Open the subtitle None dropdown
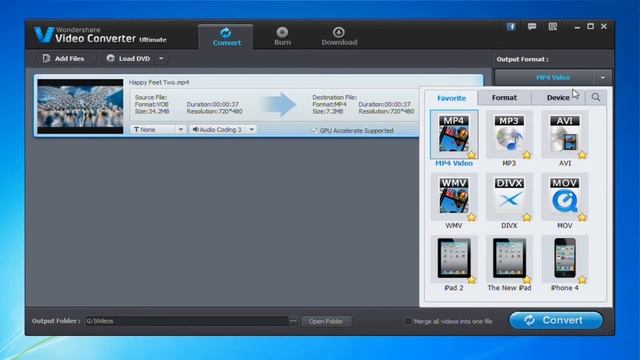 180,129
